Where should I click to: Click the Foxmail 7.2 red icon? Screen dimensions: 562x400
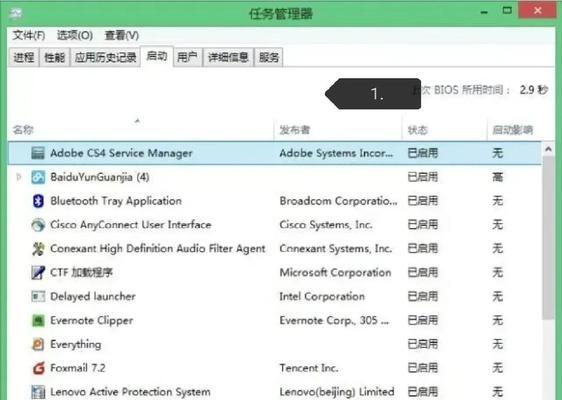coord(38,368)
